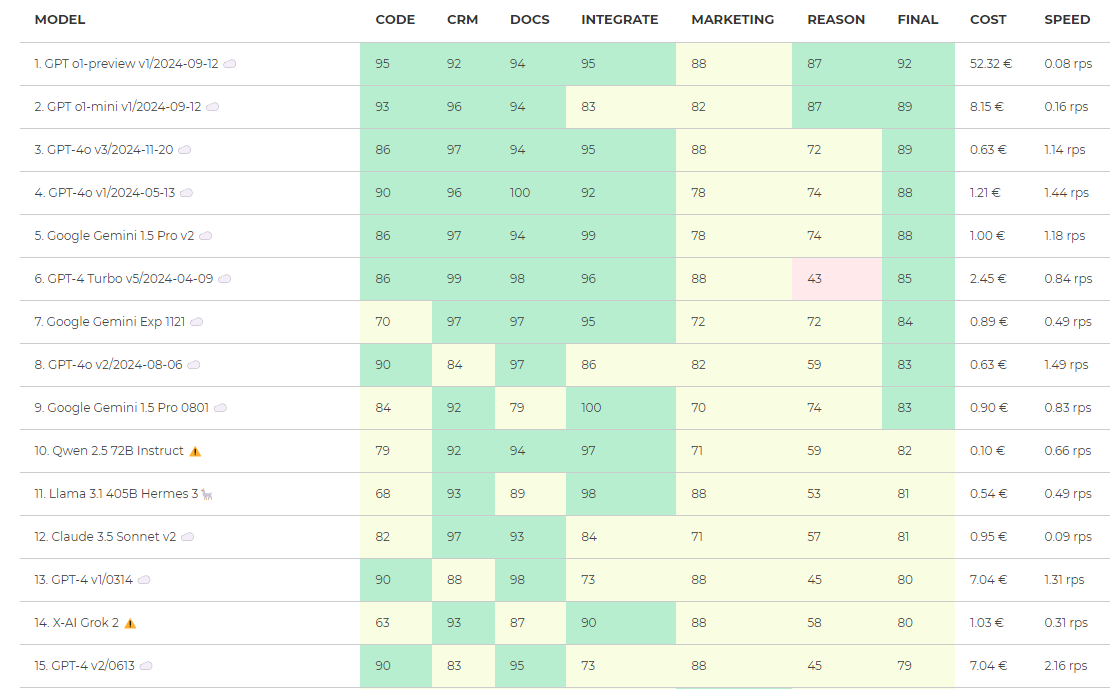Click the CODE column header
Viewport: 1117px width, 689px height.
tap(395, 20)
